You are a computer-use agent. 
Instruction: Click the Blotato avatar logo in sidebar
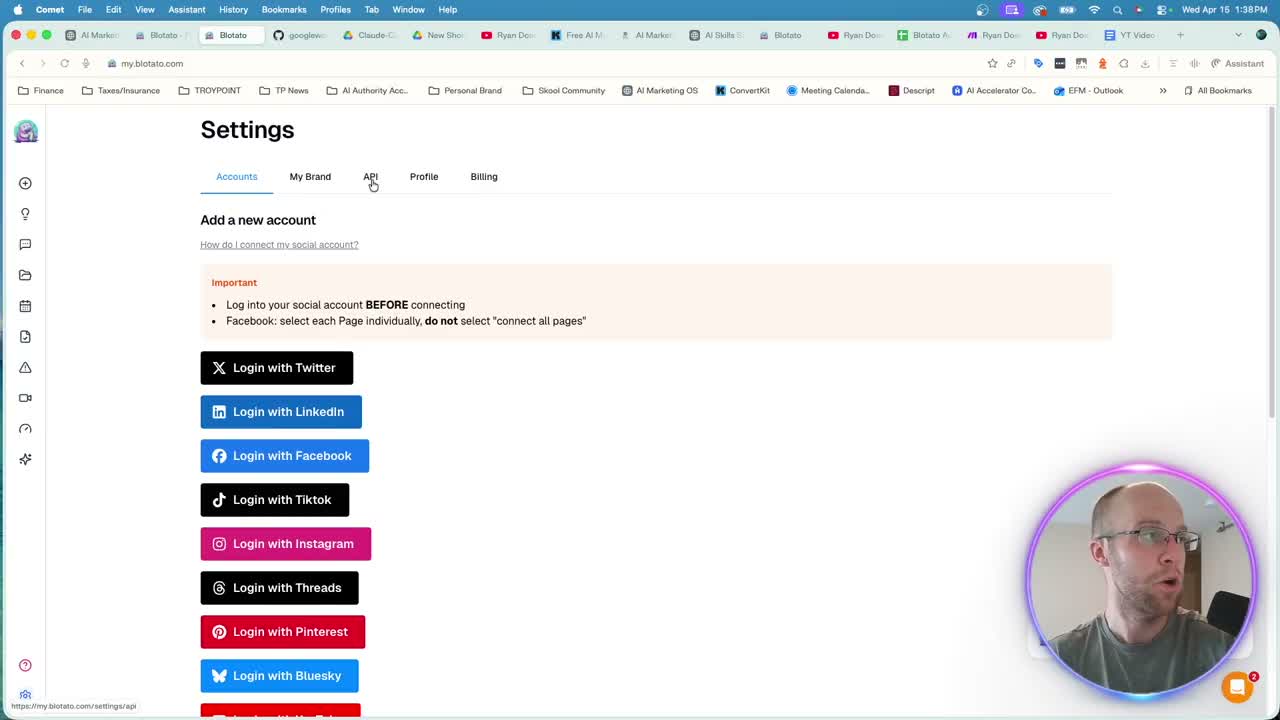click(26, 131)
